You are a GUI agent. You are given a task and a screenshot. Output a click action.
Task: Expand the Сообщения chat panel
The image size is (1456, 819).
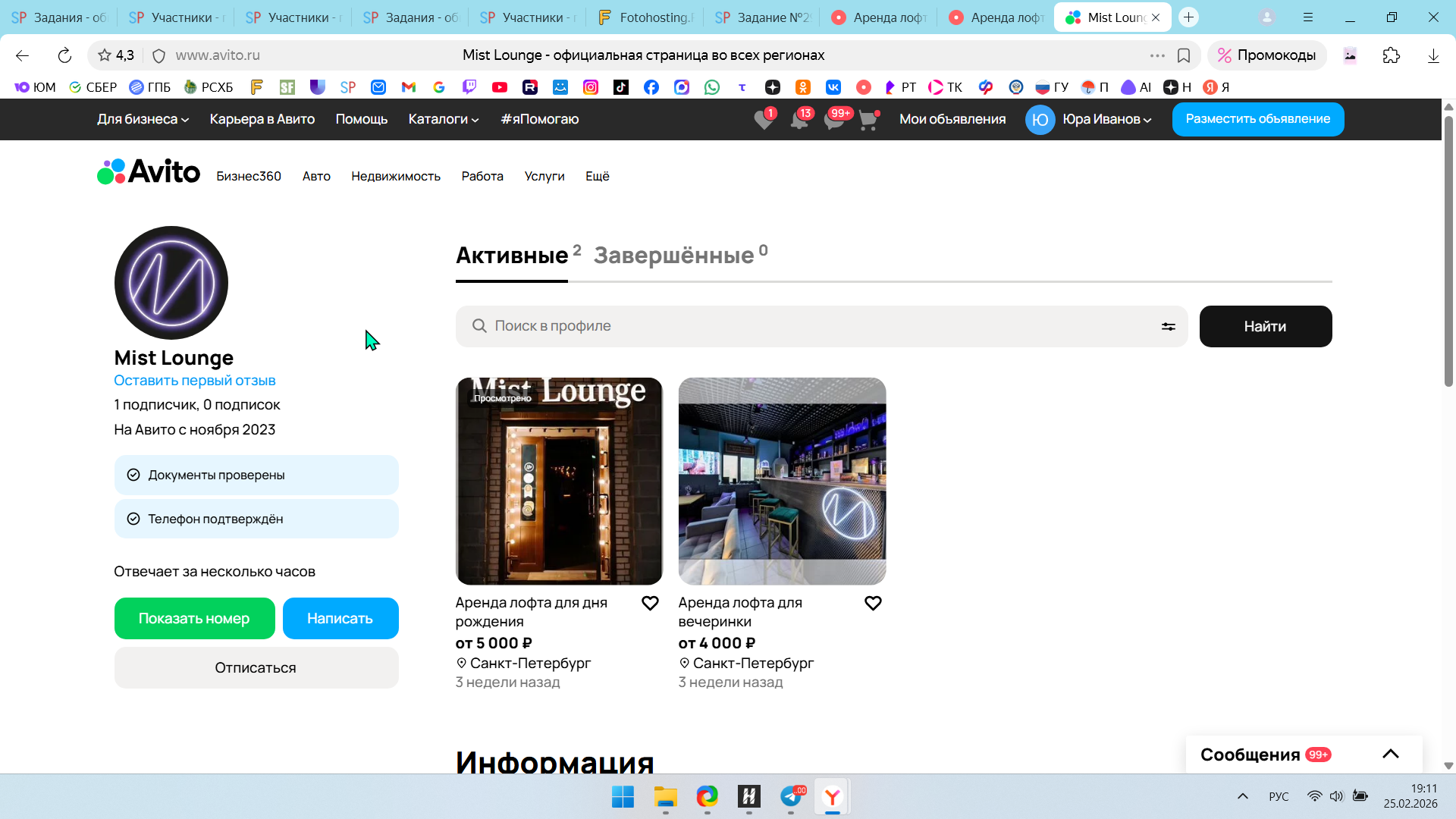[1390, 754]
